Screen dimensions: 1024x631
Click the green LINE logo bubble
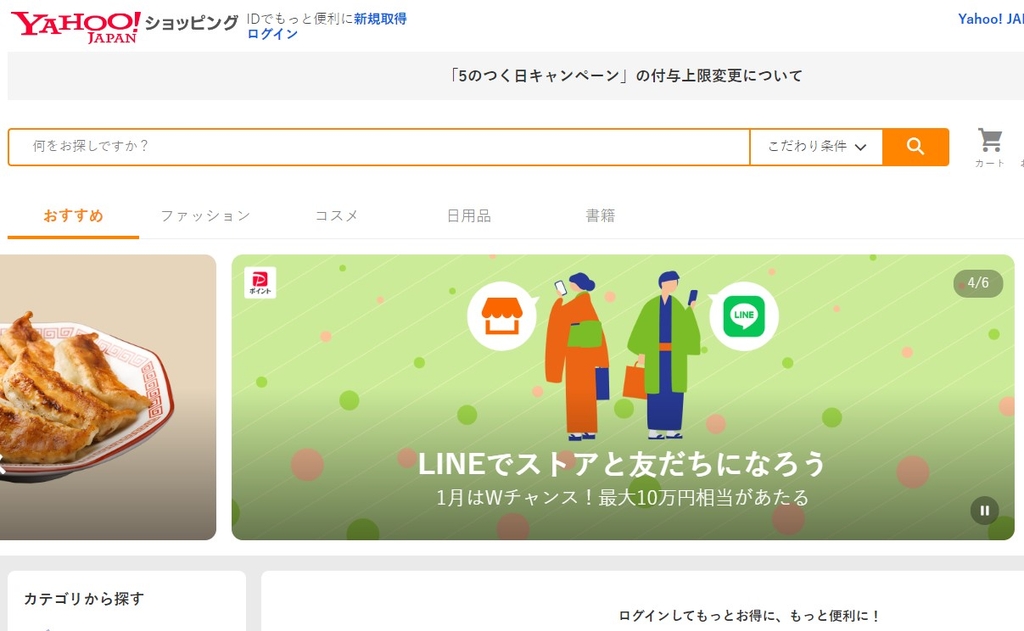click(743, 316)
